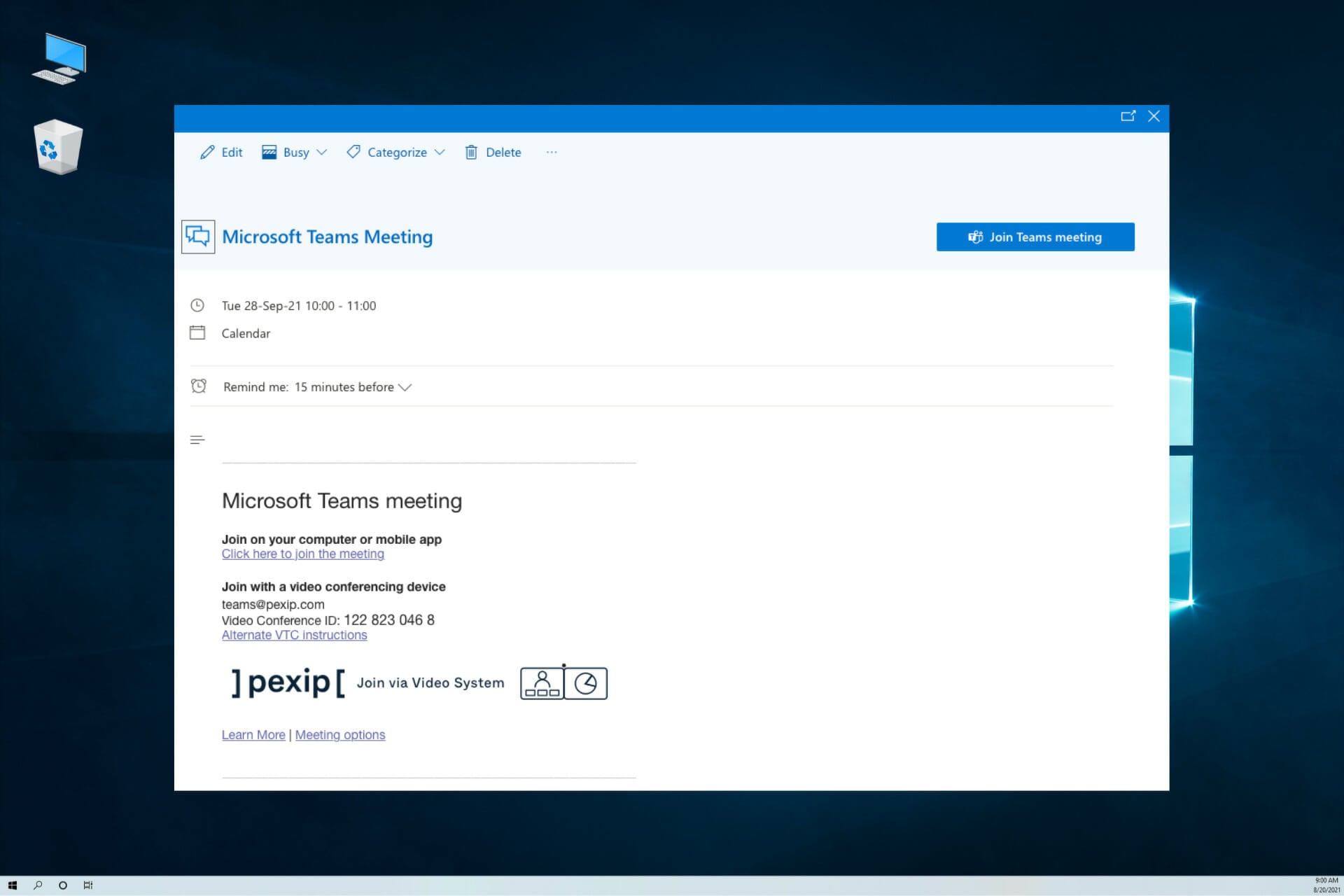This screenshot has width=1344, height=896.
Task: Click the Edit pencil icon
Action: [207, 152]
